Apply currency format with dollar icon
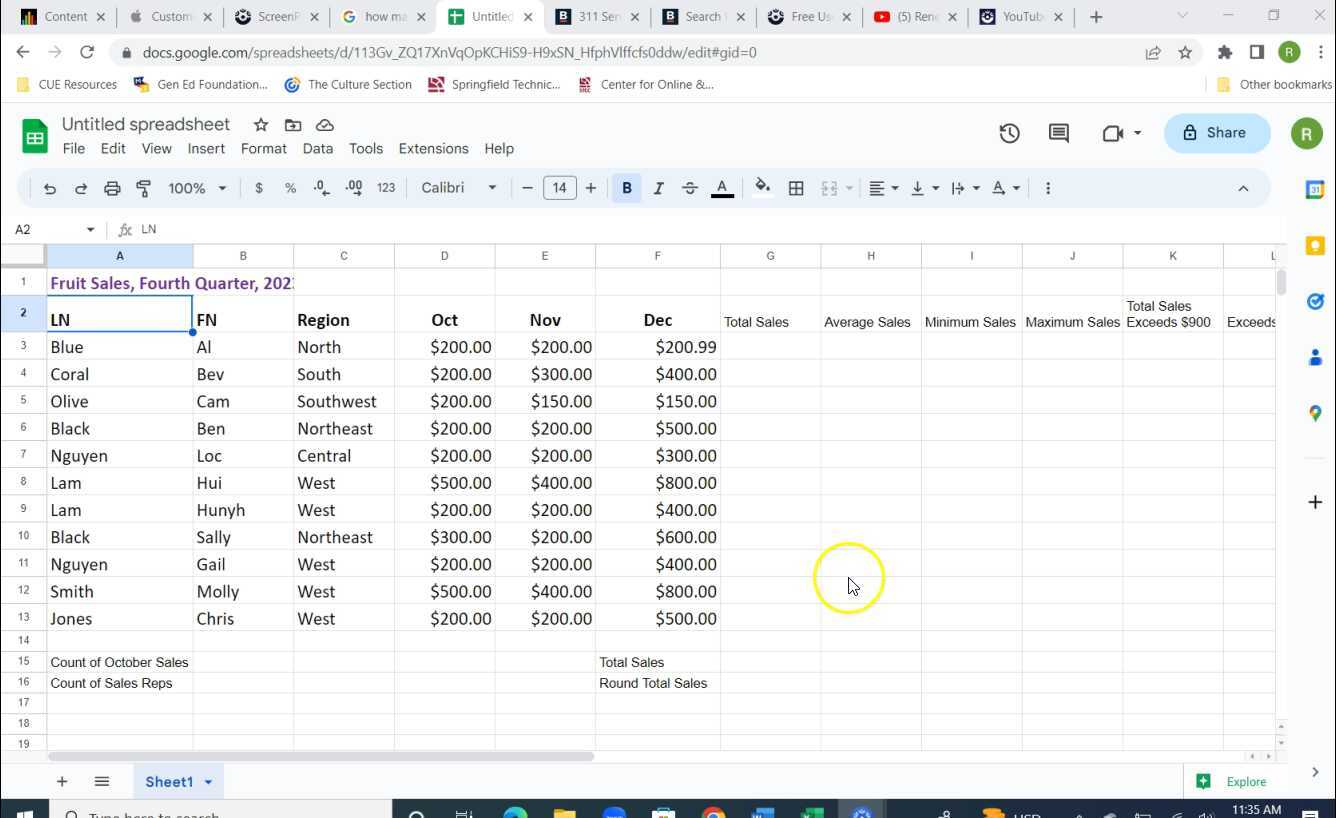This screenshot has height=818, width=1336. pos(259,188)
